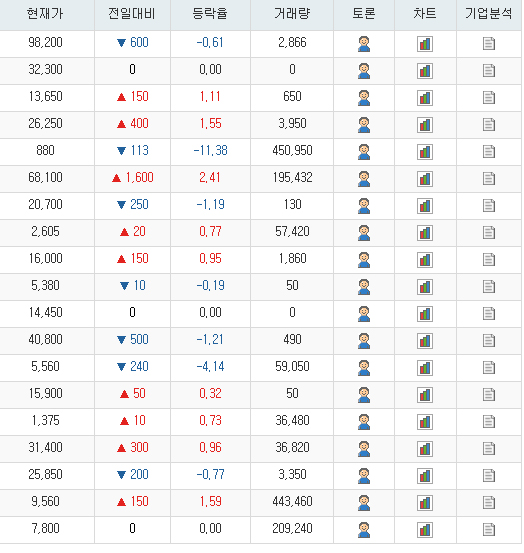Open chart icon for the 5,560 row
The height and width of the screenshot is (553, 524).
[425, 368]
